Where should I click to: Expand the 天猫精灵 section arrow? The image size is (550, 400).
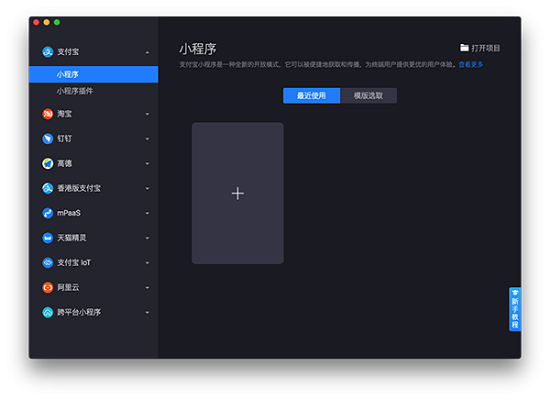(x=147, y=238)
